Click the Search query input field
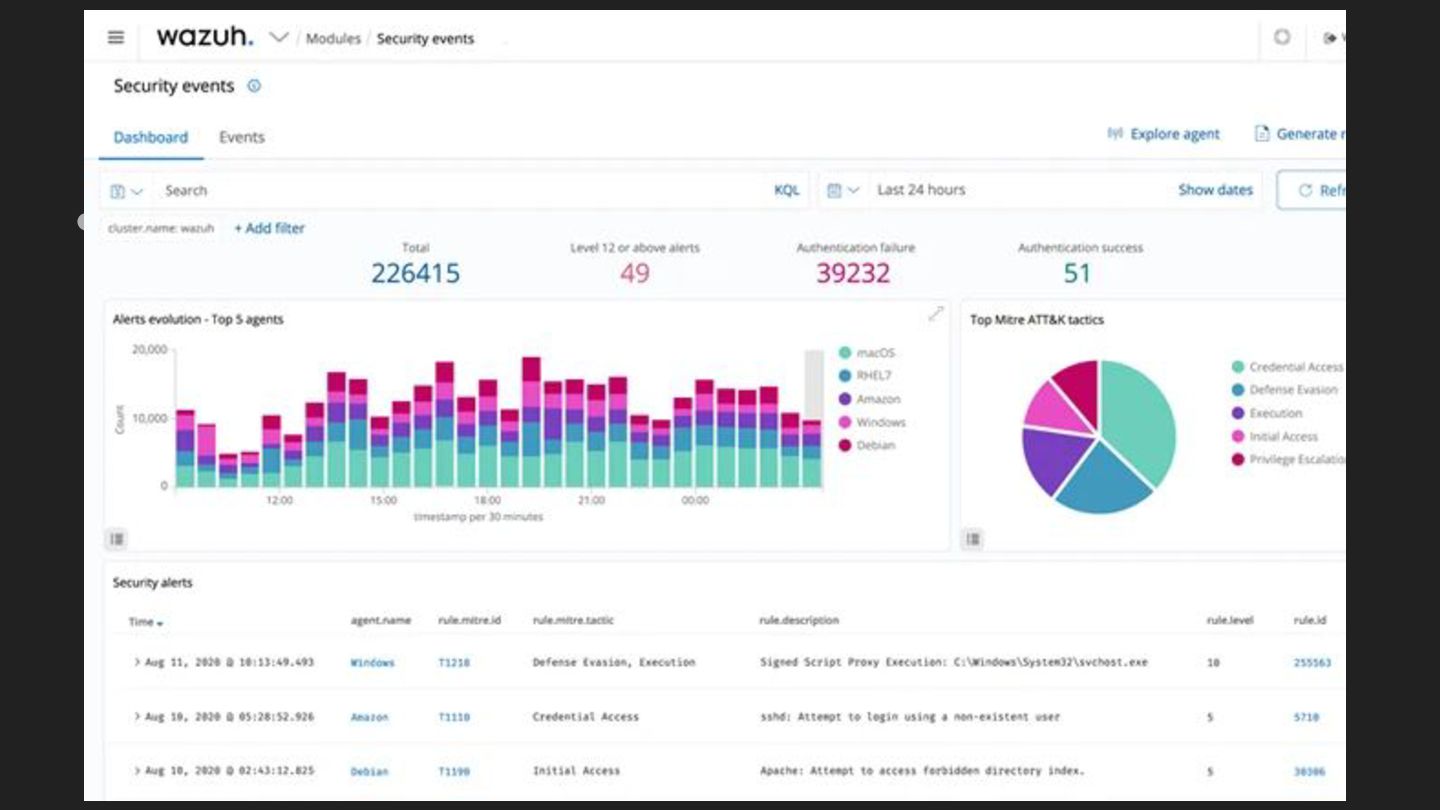 460,190
